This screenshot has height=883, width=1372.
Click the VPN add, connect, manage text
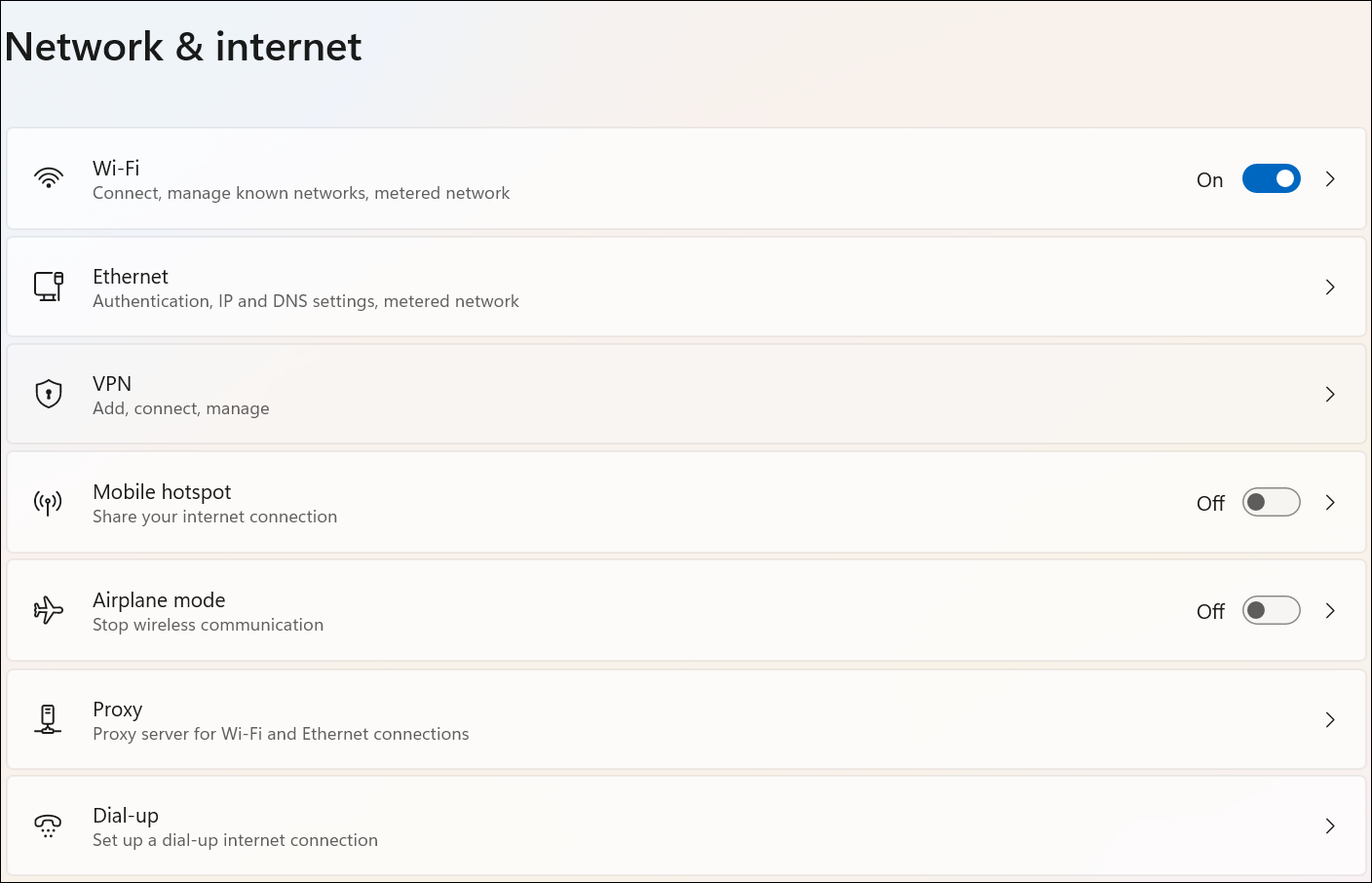pyautogui.click(x=180, y=408)
